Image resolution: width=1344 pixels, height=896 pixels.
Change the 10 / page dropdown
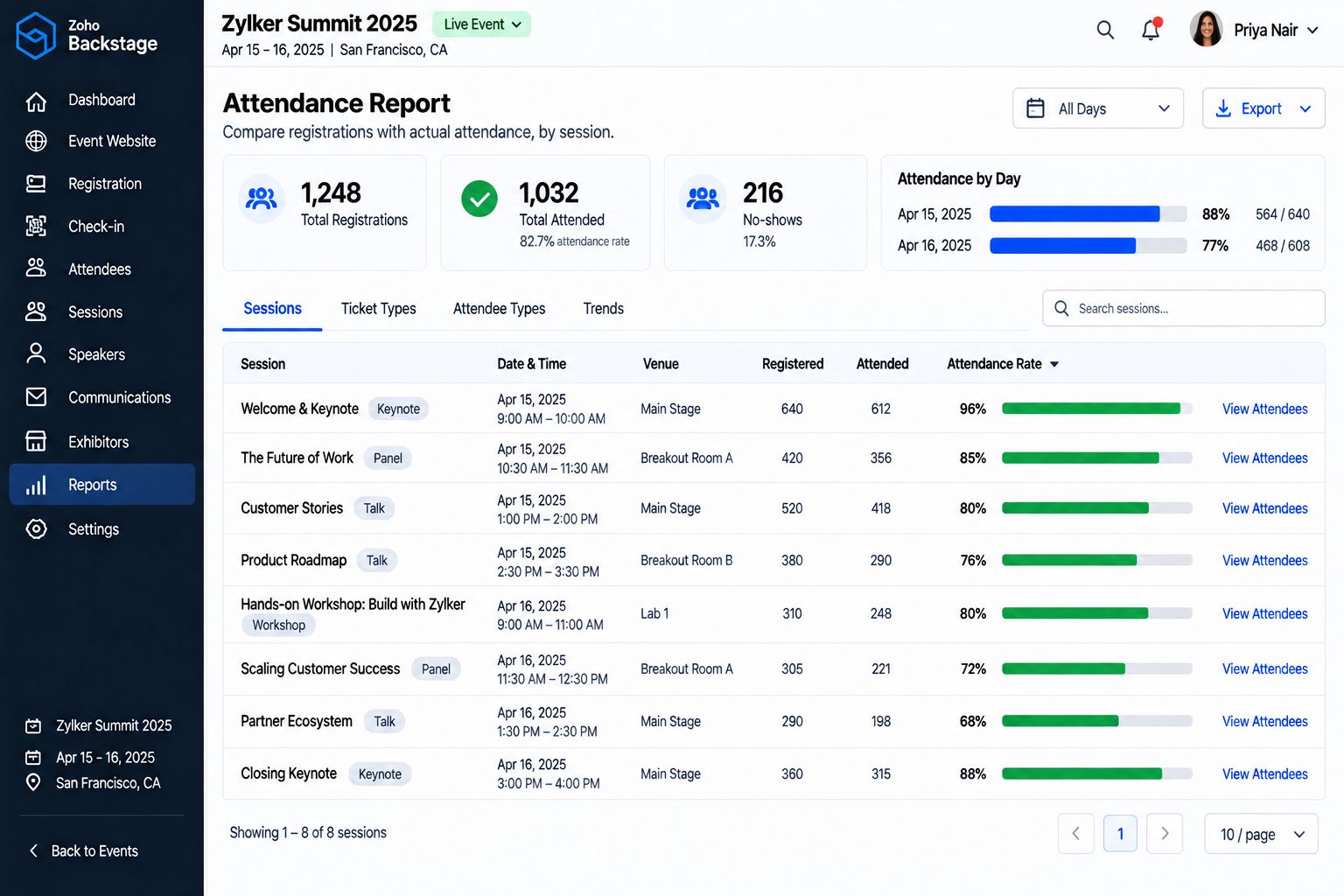(x=1262, y=834)
